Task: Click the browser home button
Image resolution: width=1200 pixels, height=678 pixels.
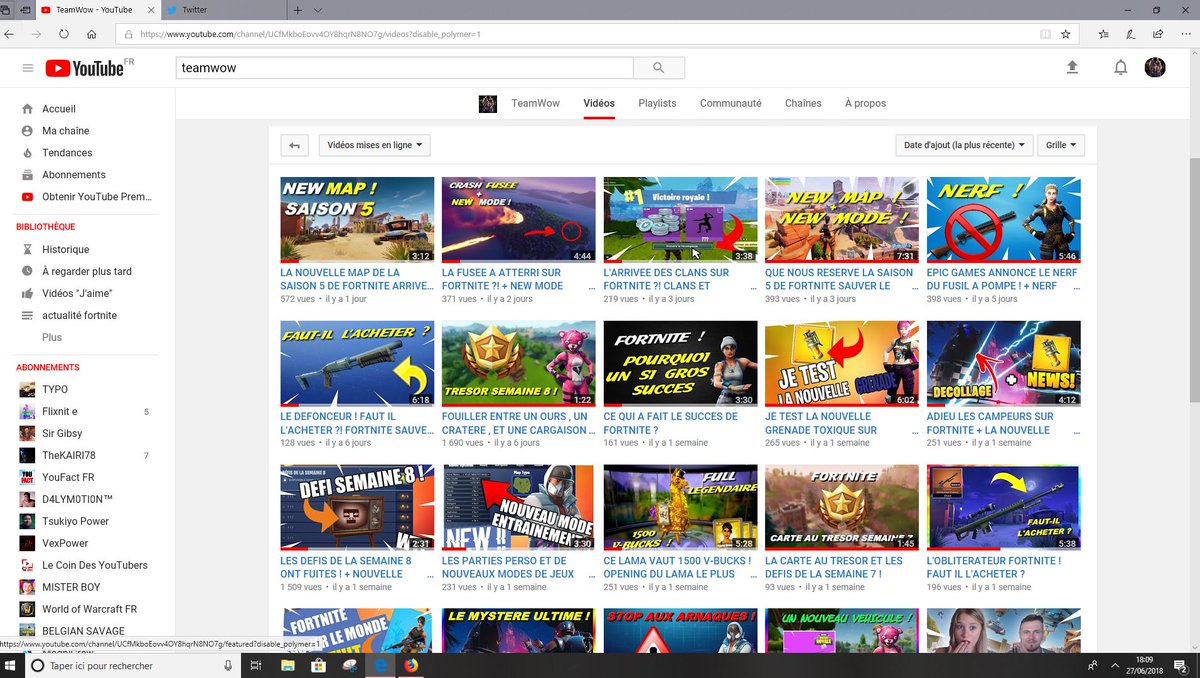Action: tap(91, 33)
